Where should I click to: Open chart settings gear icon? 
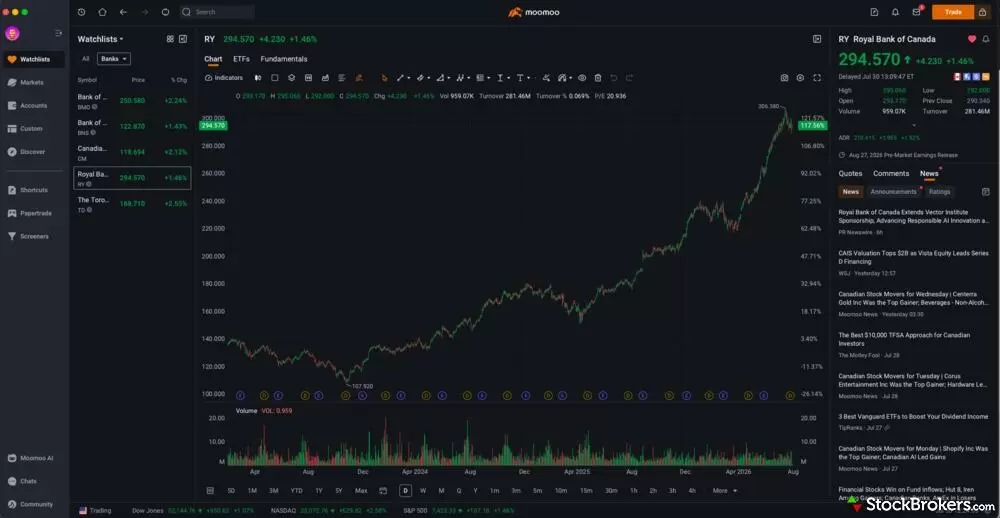pos(800,78)
